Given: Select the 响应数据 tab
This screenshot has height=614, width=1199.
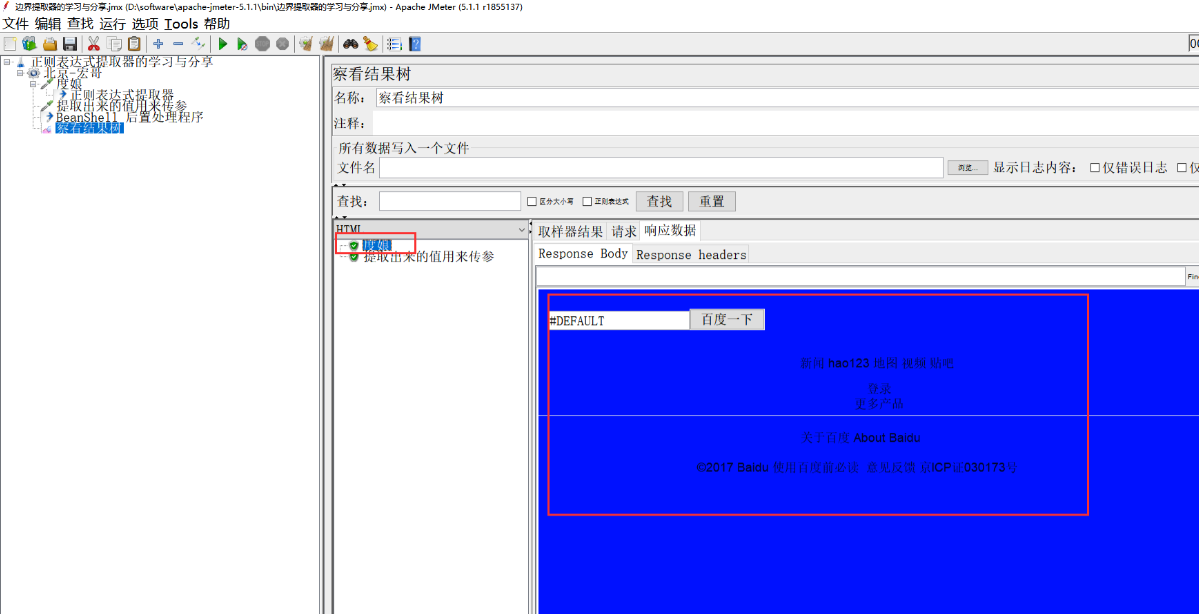Looking at the screenshot, I should click(670, 231).
